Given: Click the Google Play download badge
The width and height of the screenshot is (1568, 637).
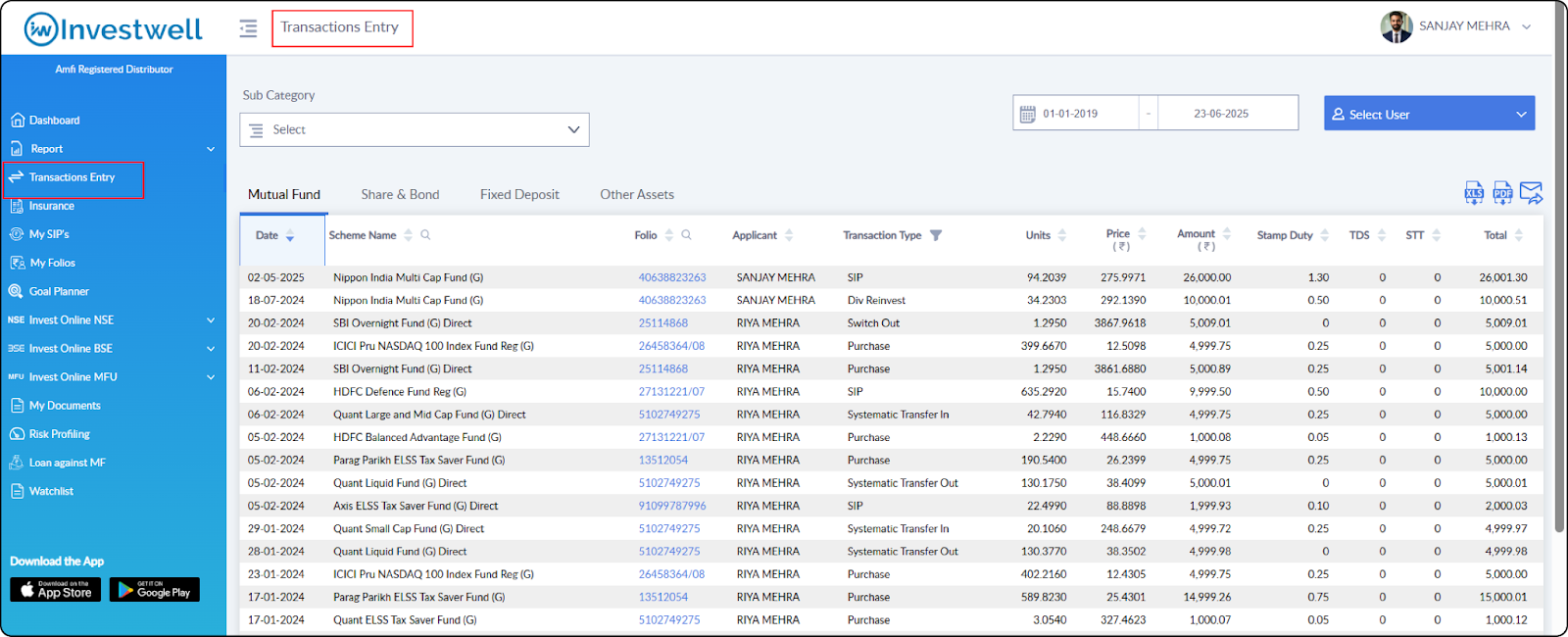Looking at the screenshot, I should [155, 589].
